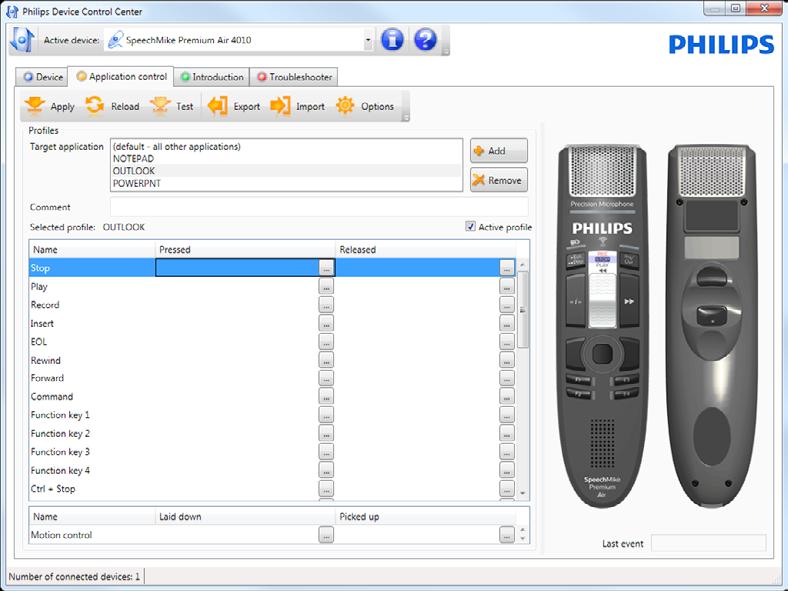Open Pressed ellipsis for Function key 1

tap(326, 415)
